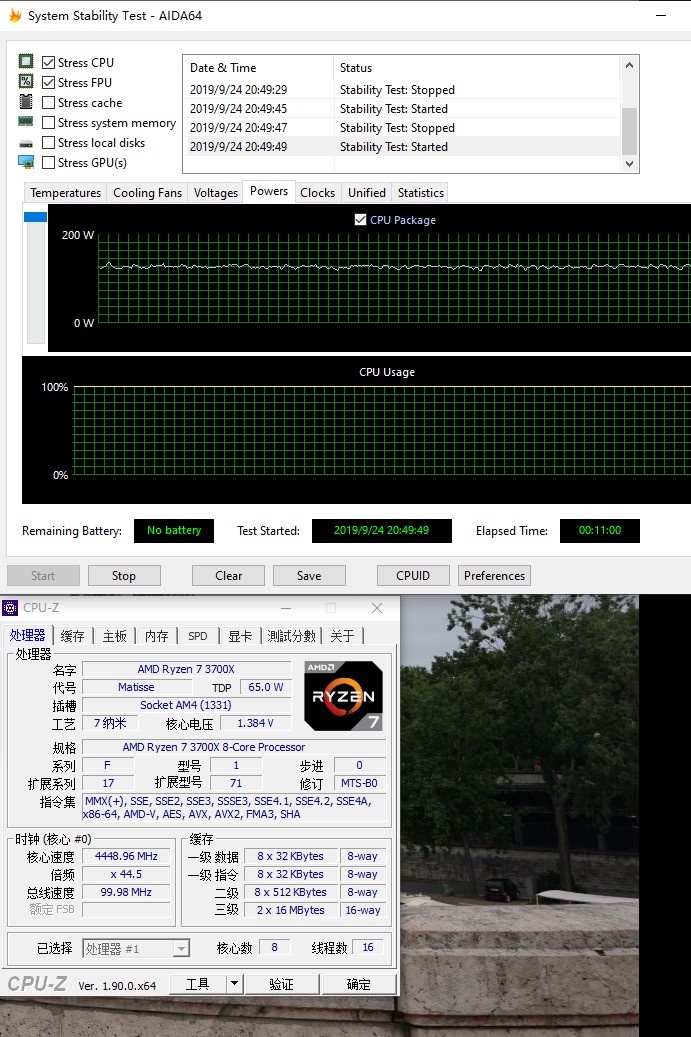The width and height of the screenshot is (691, 1037).
Task: Switch to the Clocks tab
Action: (317, 192)
